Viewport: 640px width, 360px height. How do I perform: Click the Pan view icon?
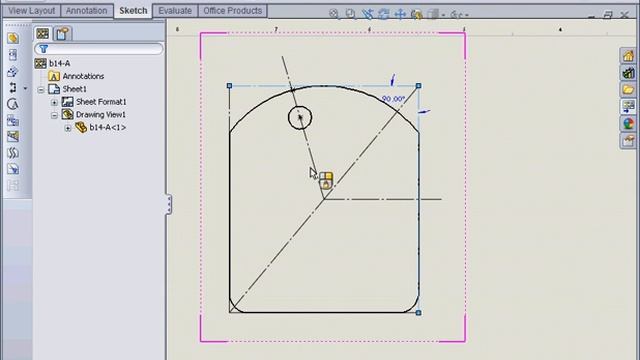pyautogui.click(x=400, y=14)
